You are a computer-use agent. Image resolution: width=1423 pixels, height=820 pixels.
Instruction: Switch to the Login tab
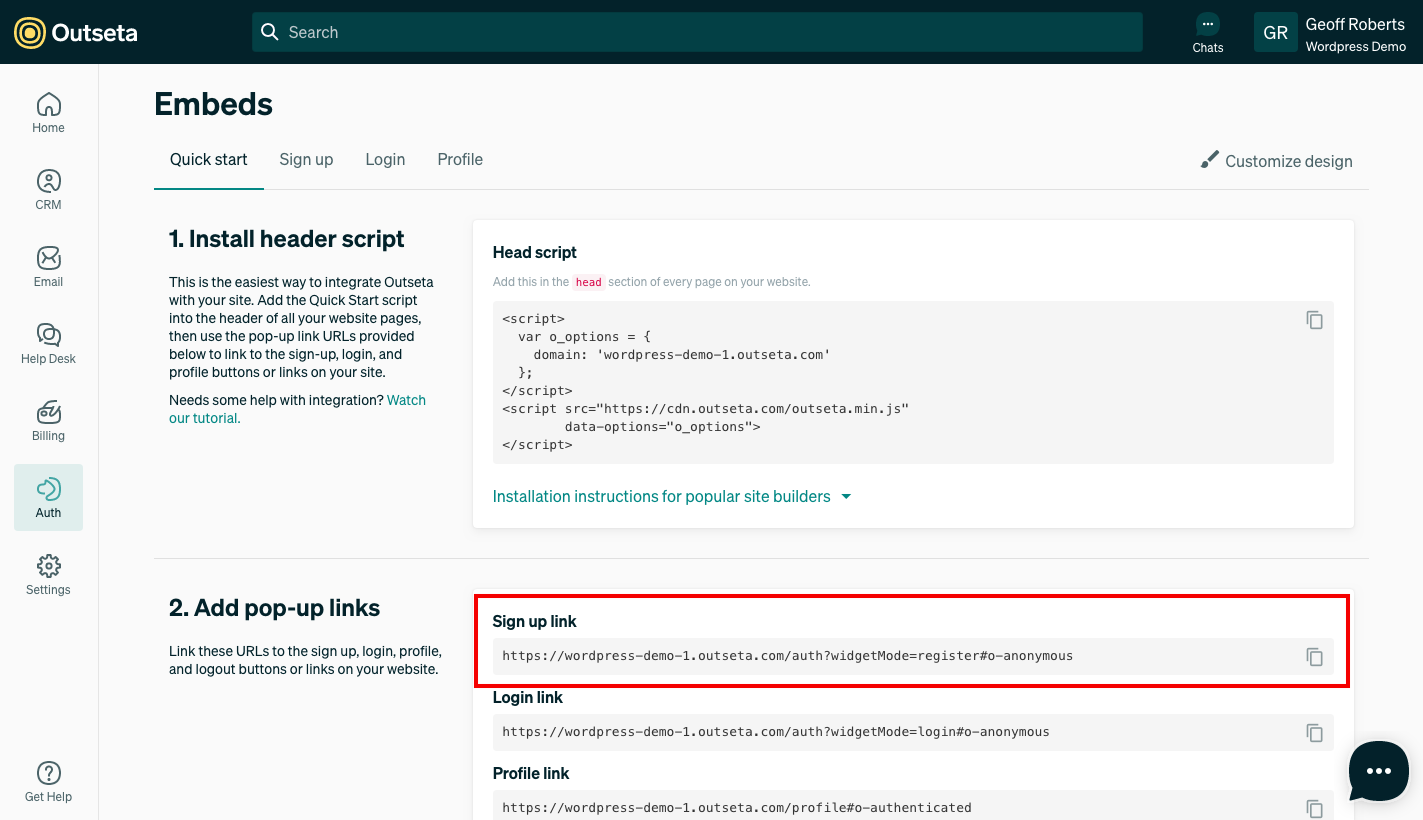click(385, 160)
